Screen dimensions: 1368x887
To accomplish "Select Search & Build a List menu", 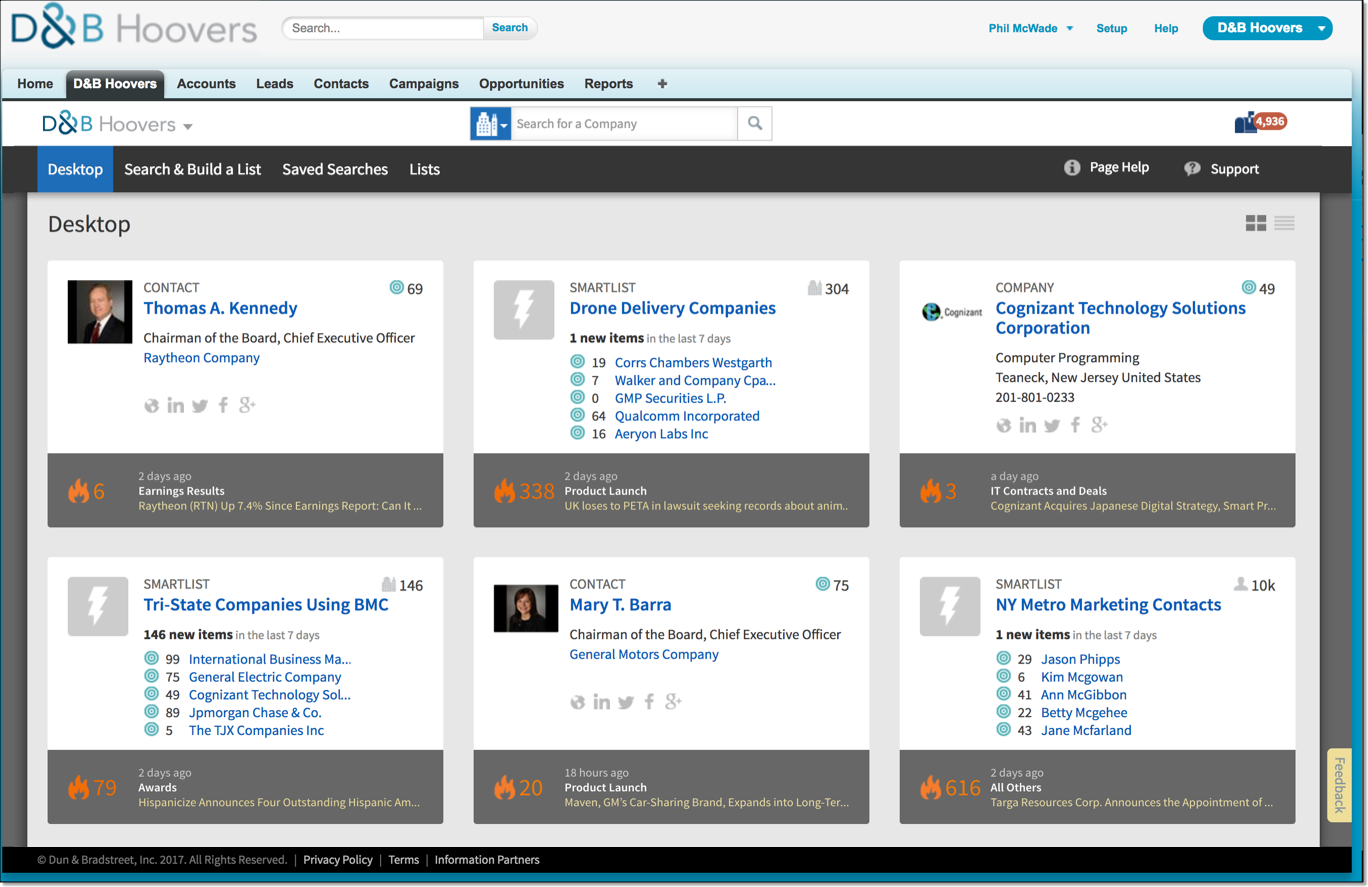I will [x=192, y=169].
